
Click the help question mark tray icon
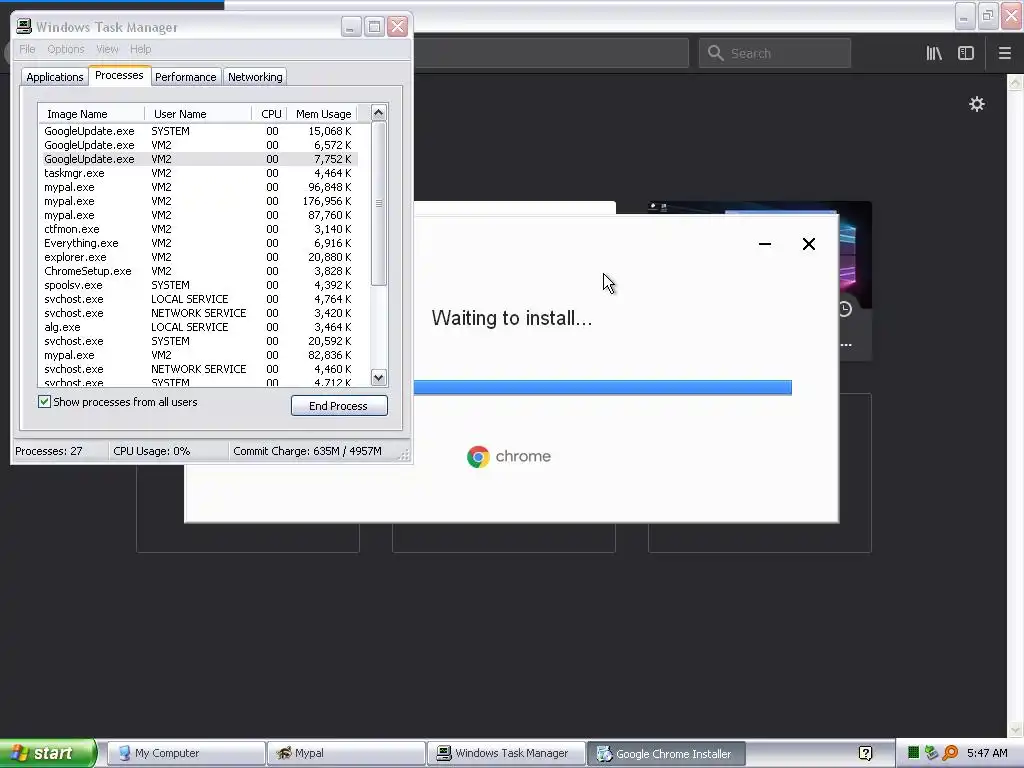click(865, 754)
